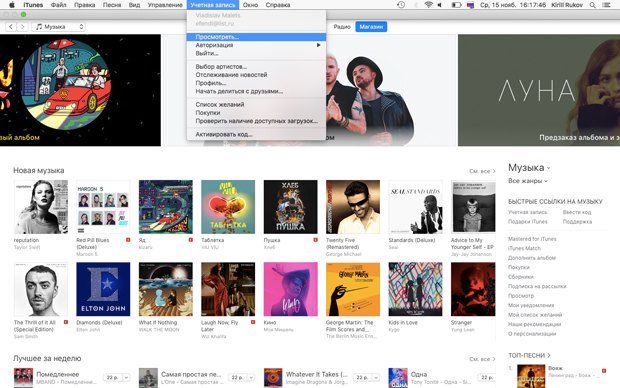Open Авторизация submenu arrow
Screen dimensions: 620x388
(319, 45)
